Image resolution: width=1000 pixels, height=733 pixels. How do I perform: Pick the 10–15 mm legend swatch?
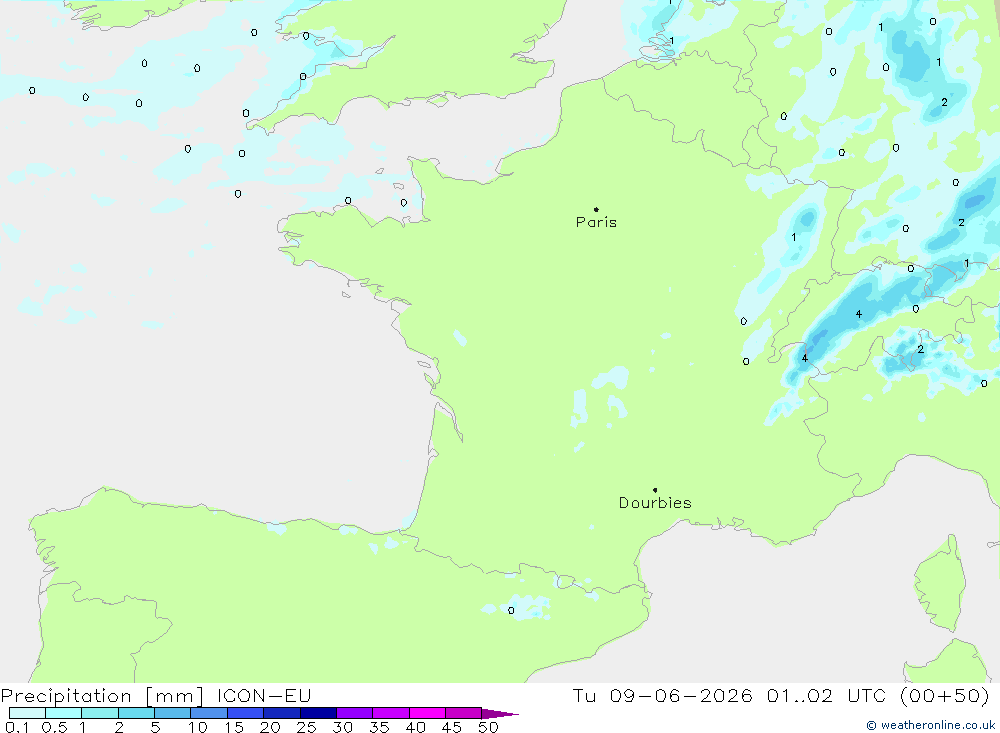tap(209, 713)
